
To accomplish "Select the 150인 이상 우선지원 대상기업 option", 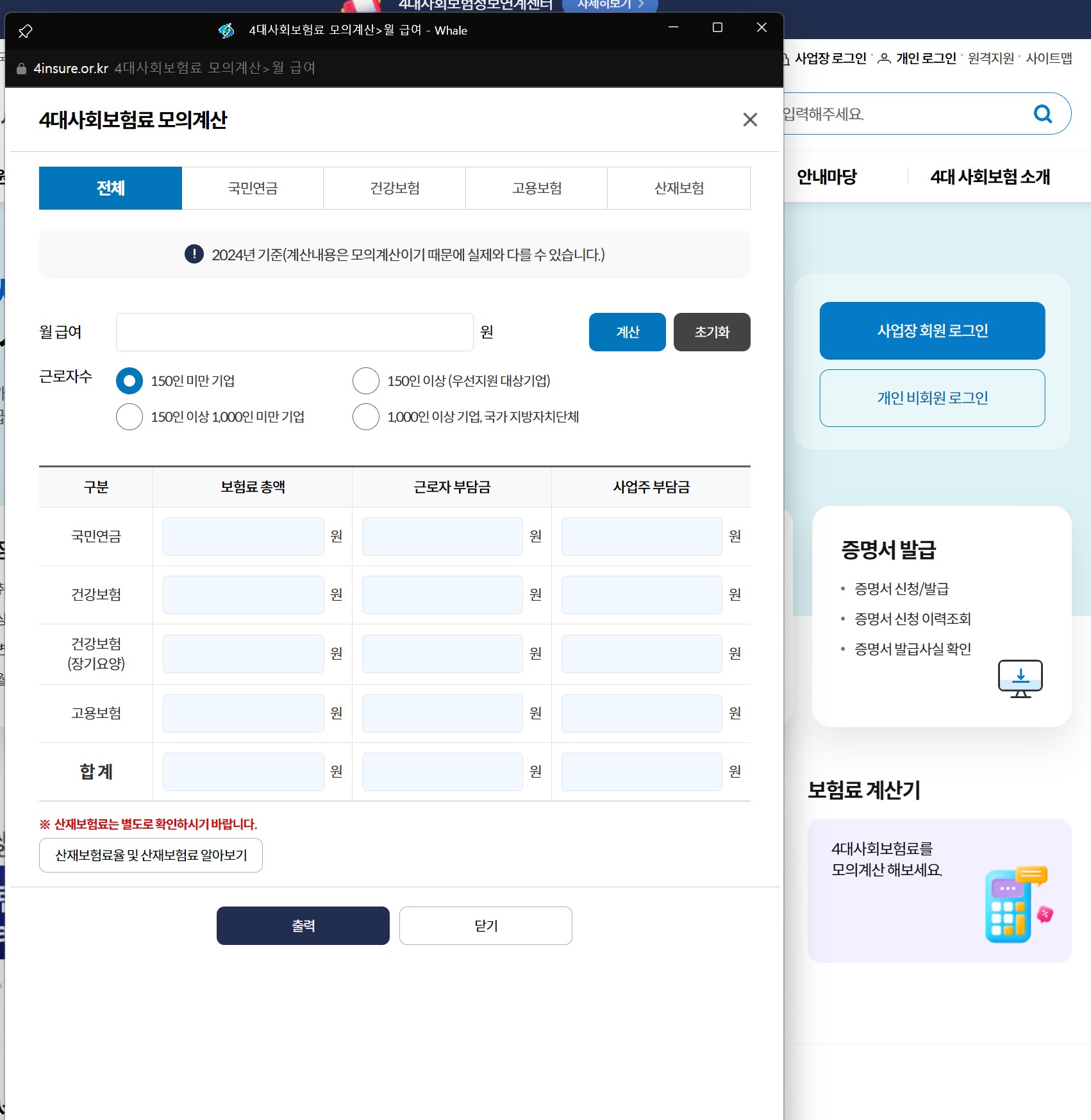I will click(365, 381).
